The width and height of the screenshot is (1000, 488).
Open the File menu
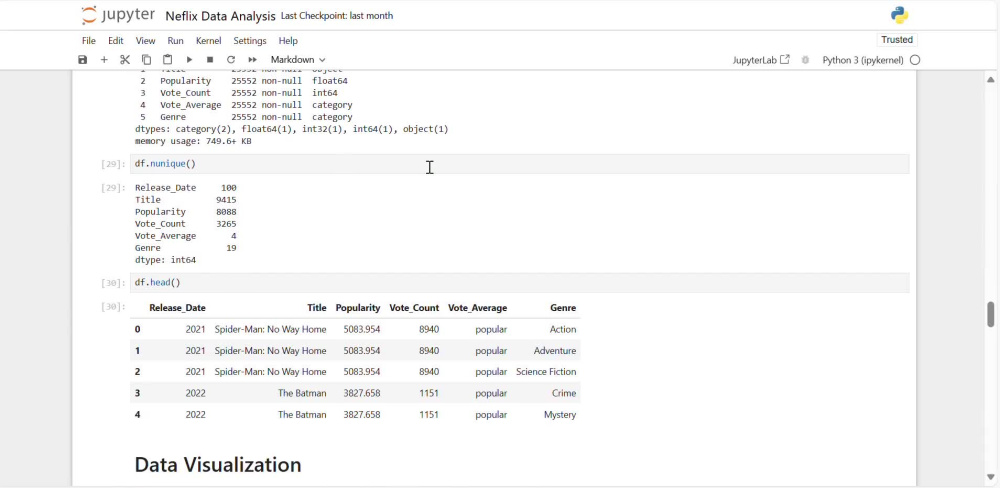[89, 40]
